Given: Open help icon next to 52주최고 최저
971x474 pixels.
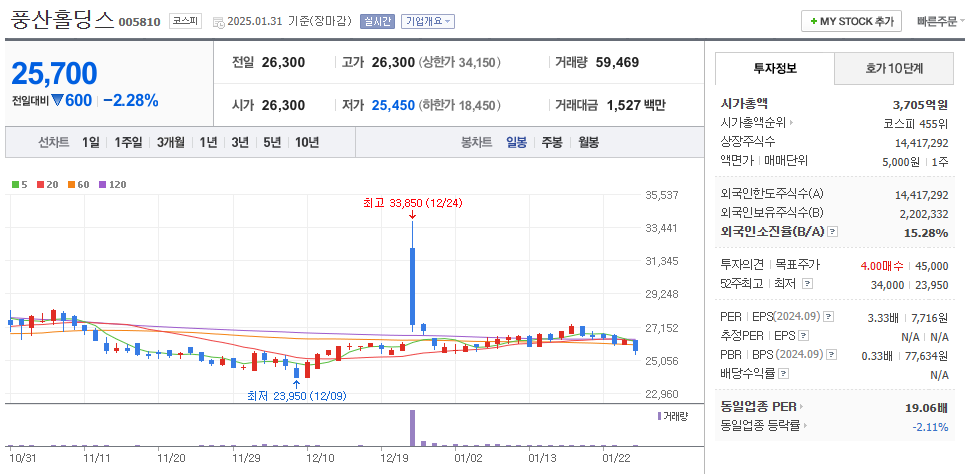Looking at the screenshot, I should [x=806, y=283].
